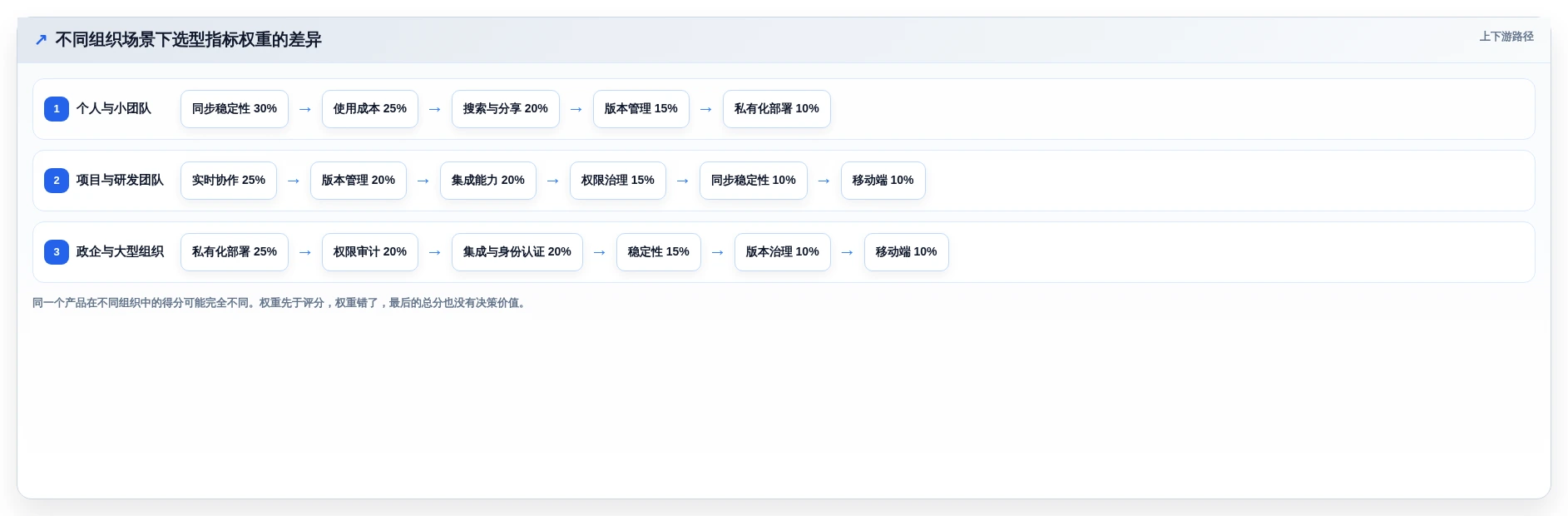Select the 个人与小团队 row label

[114, 109]
